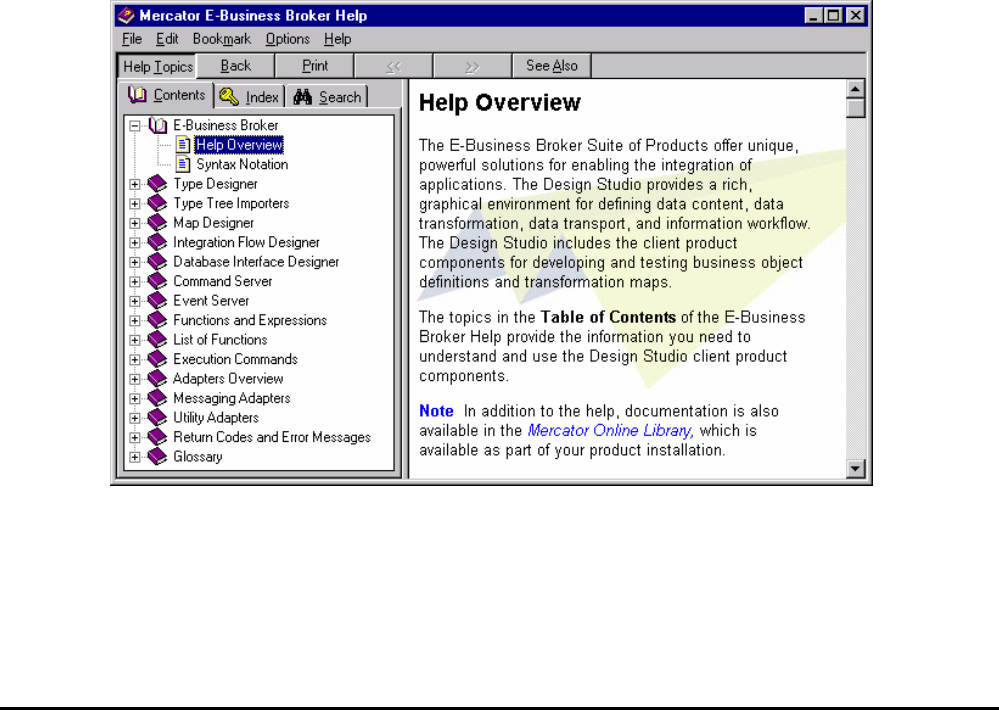The height and width of the screenshot is (710, 999).
Task: Expand the Adapters Overview node
Action: click(134, 379)
